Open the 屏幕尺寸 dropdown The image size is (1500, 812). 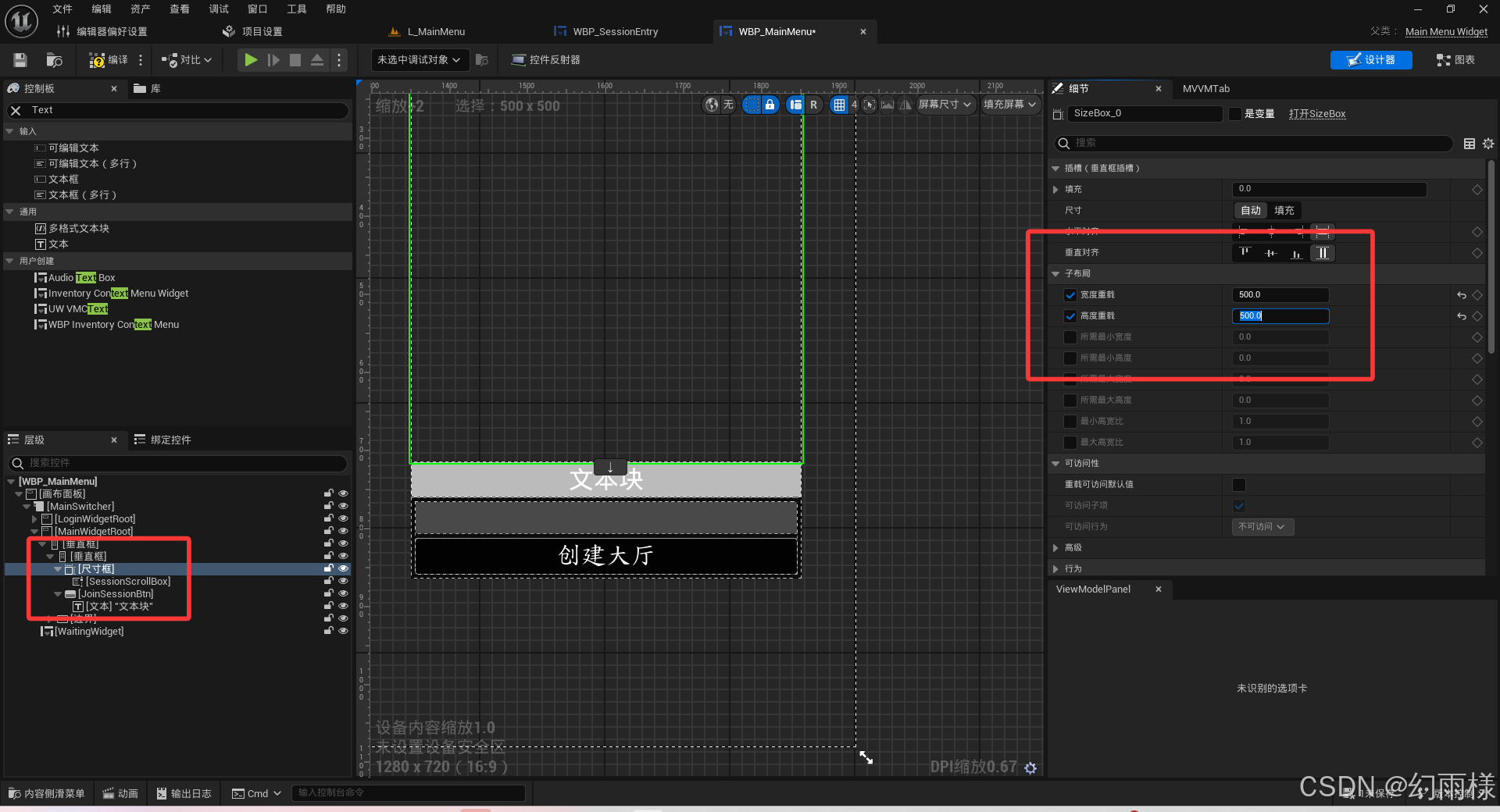click(945, 105)
